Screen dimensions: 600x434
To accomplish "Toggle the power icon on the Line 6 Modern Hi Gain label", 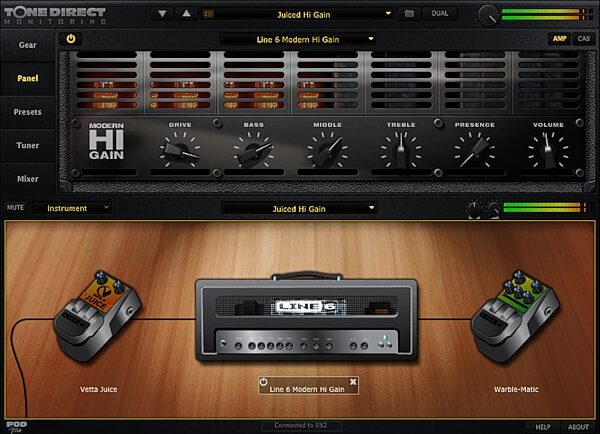I will (x=263, y=382).
